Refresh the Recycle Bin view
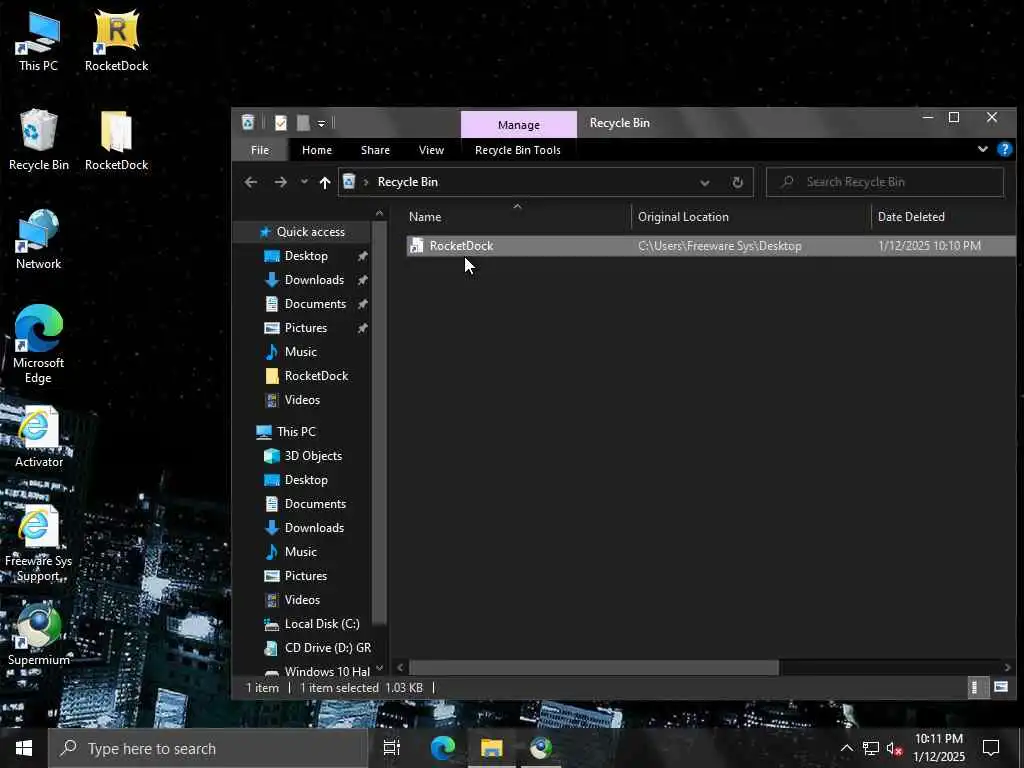 737,183
